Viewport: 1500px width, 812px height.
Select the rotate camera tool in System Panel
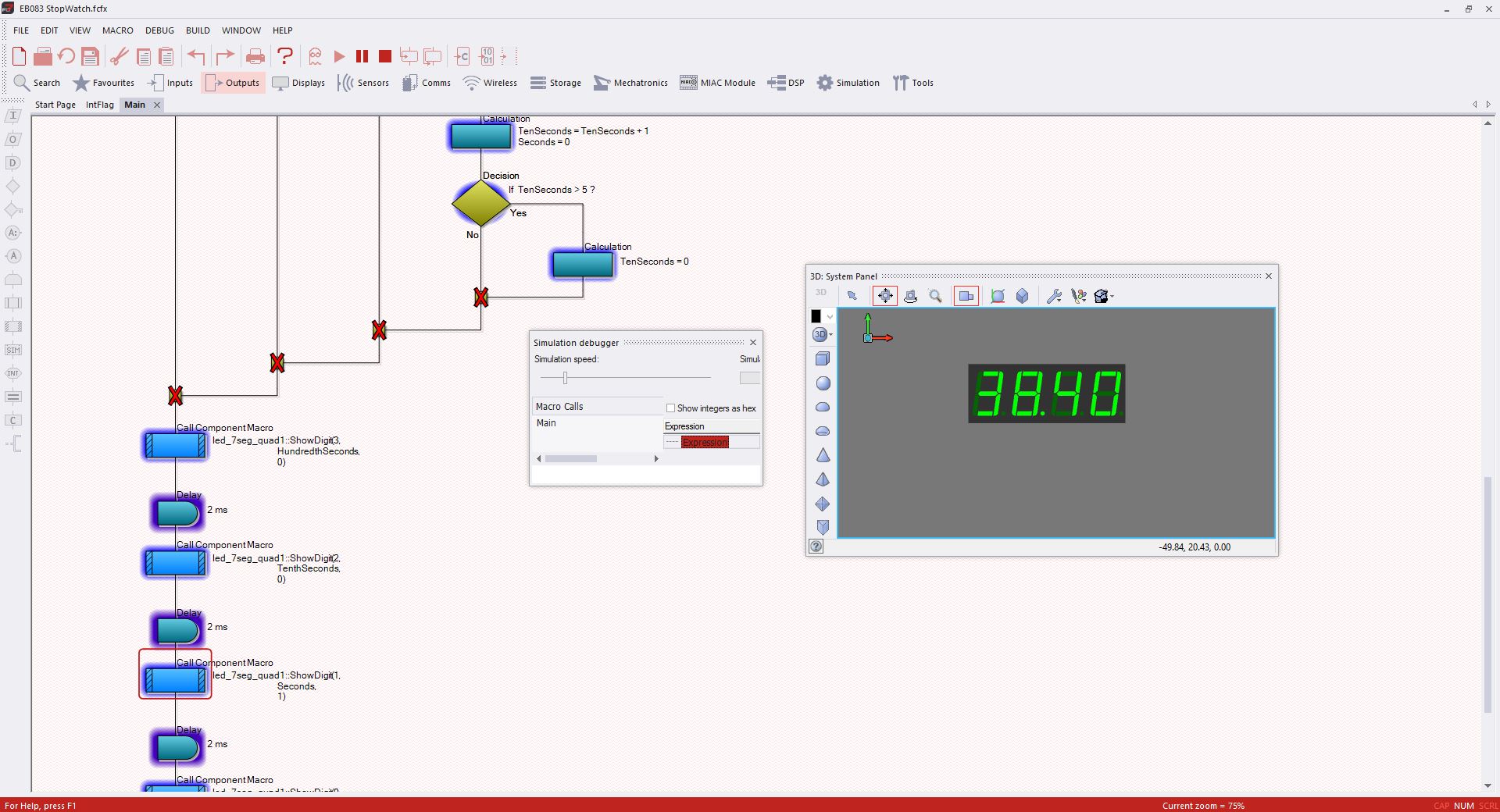[910, 296]
